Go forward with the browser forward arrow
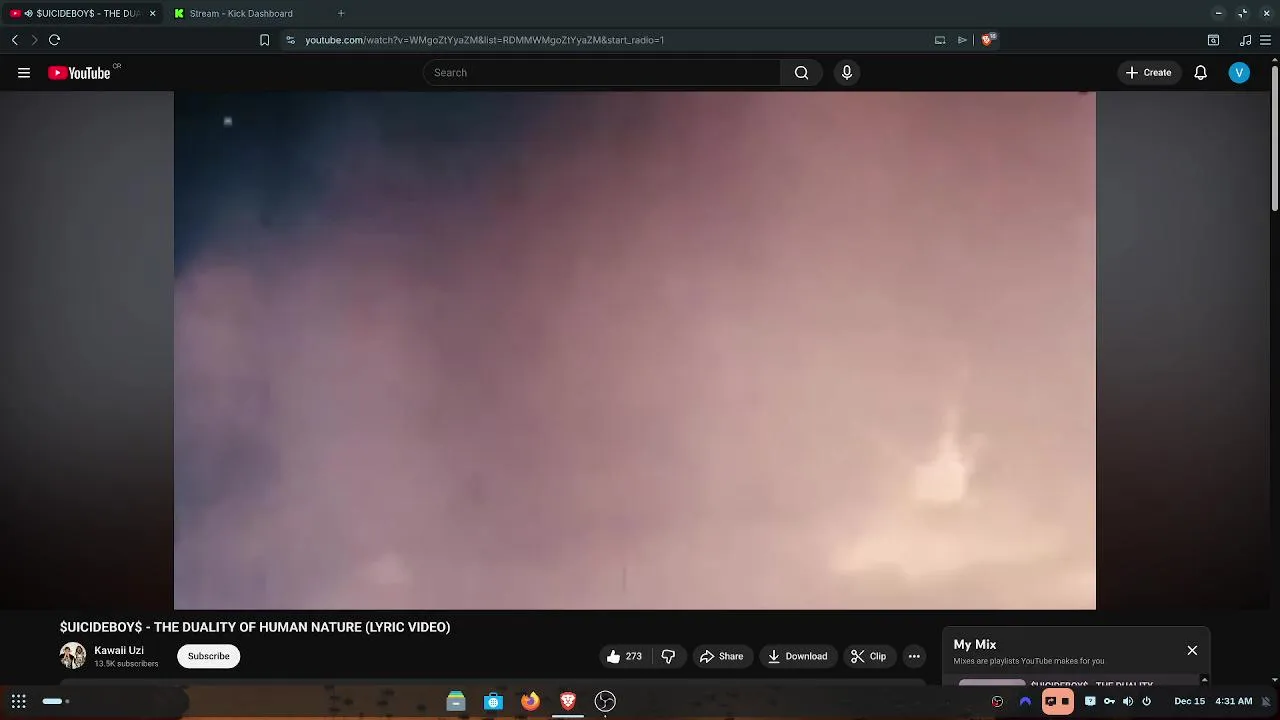1280x720 pixels. [34, 40]
